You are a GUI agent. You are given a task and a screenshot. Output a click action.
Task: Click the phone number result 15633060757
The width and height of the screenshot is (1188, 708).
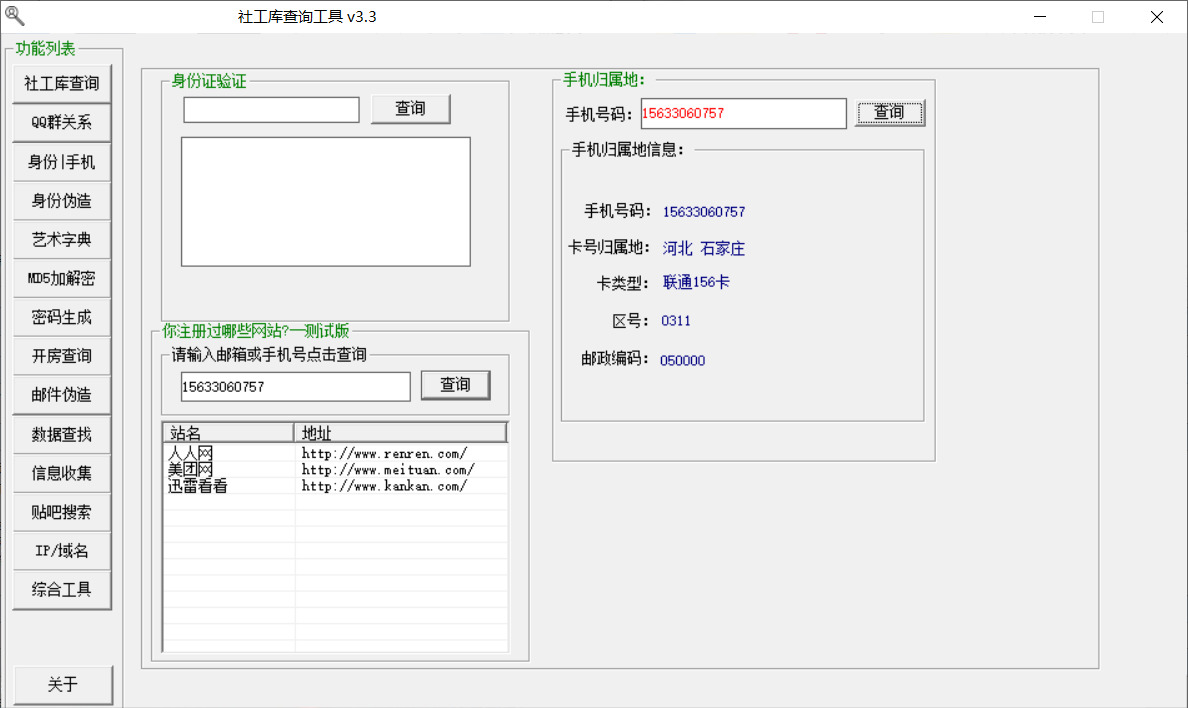(x=704, y=212)
